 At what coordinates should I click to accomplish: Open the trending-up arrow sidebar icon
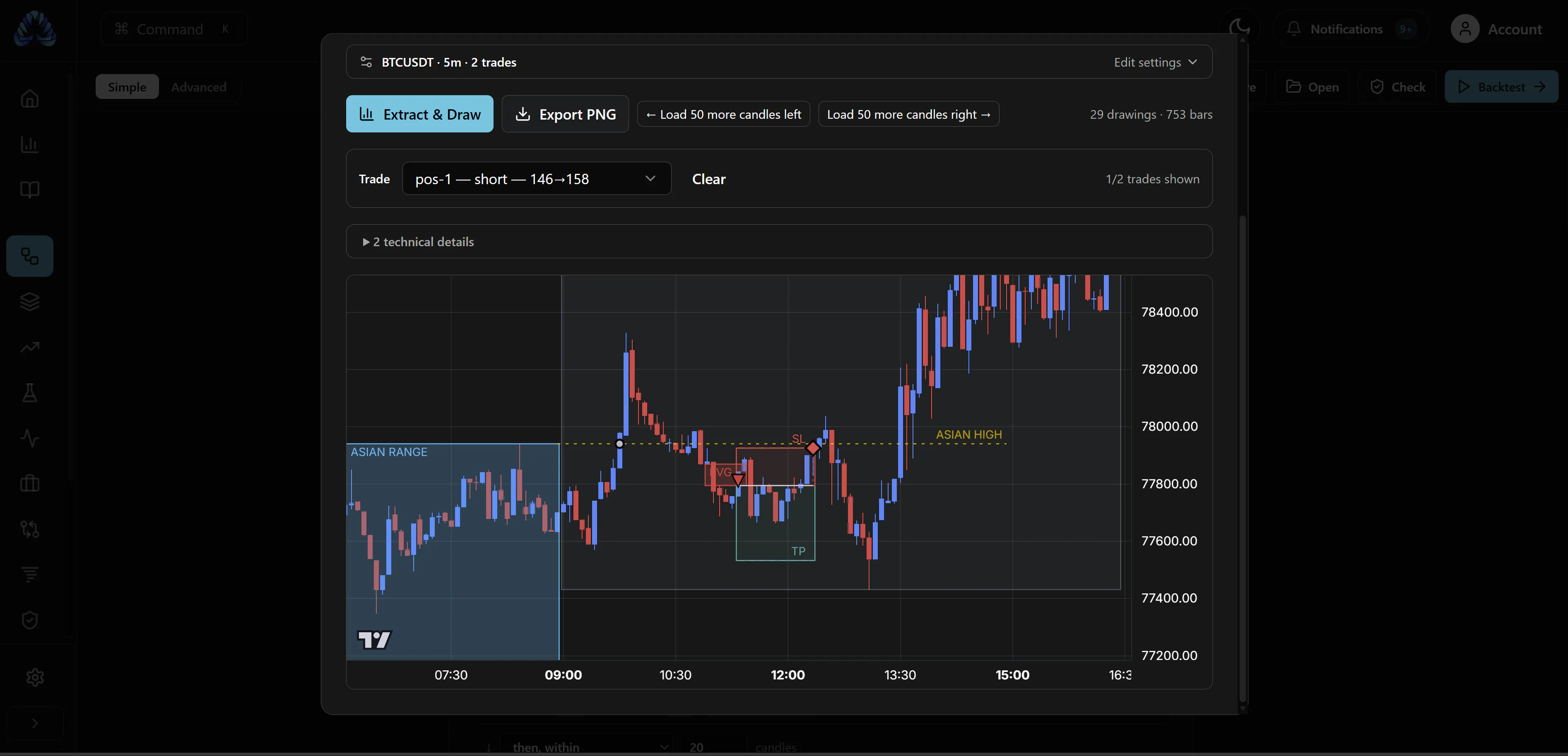coord(30,347)
